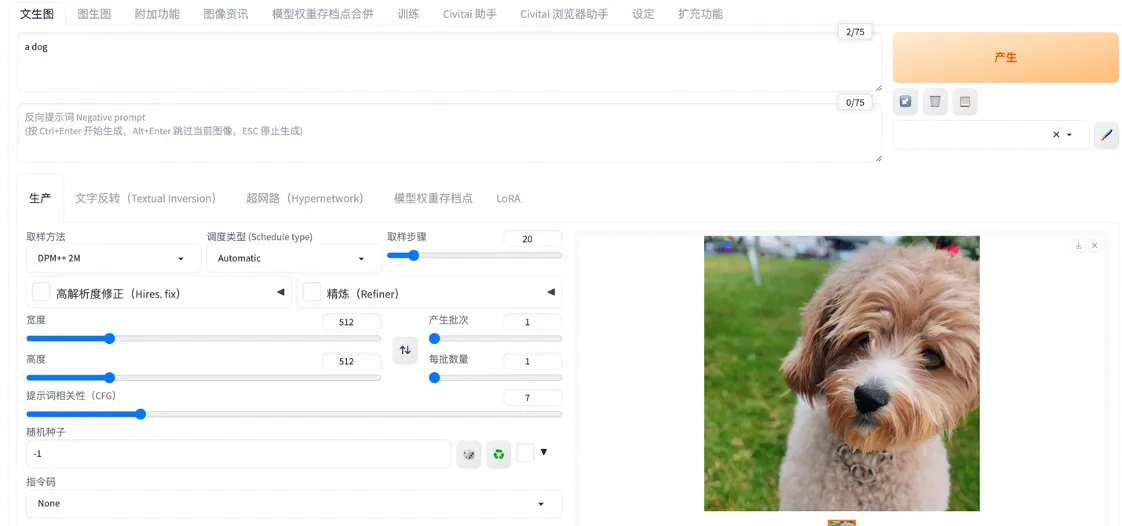Image resolution: width=1122 pixels, height=526 pixels.
Task: Switch to the 文生图 tab
Action: pyautogui.click(x=36, y=14)
